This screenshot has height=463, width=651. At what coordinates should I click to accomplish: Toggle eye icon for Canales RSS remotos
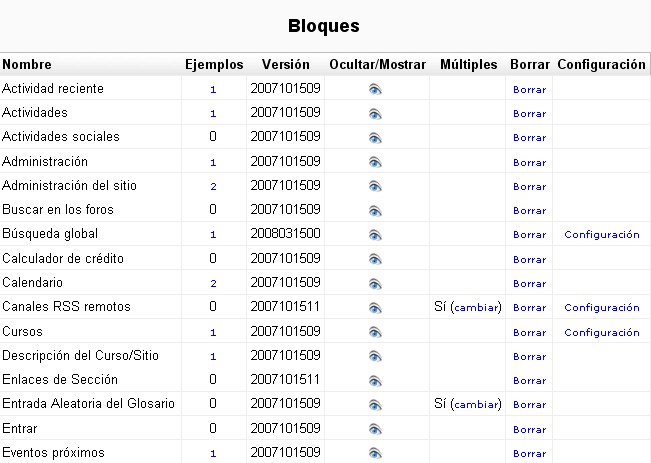(375, 308)
